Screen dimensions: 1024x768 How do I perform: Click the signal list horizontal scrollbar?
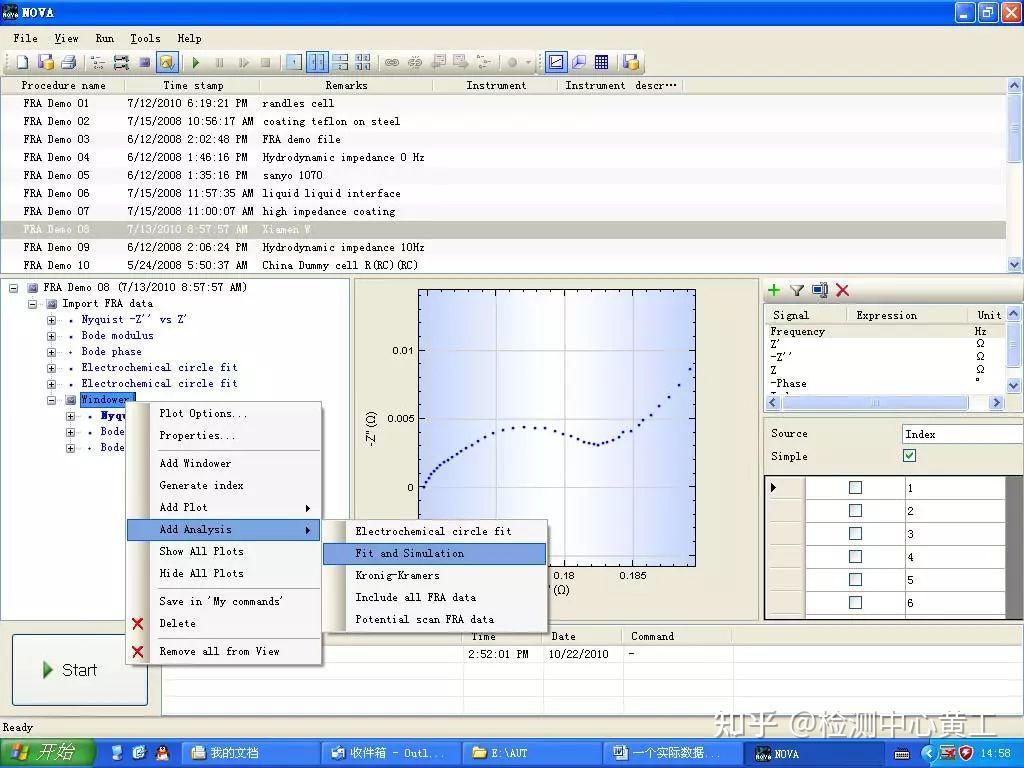point(875,403)
